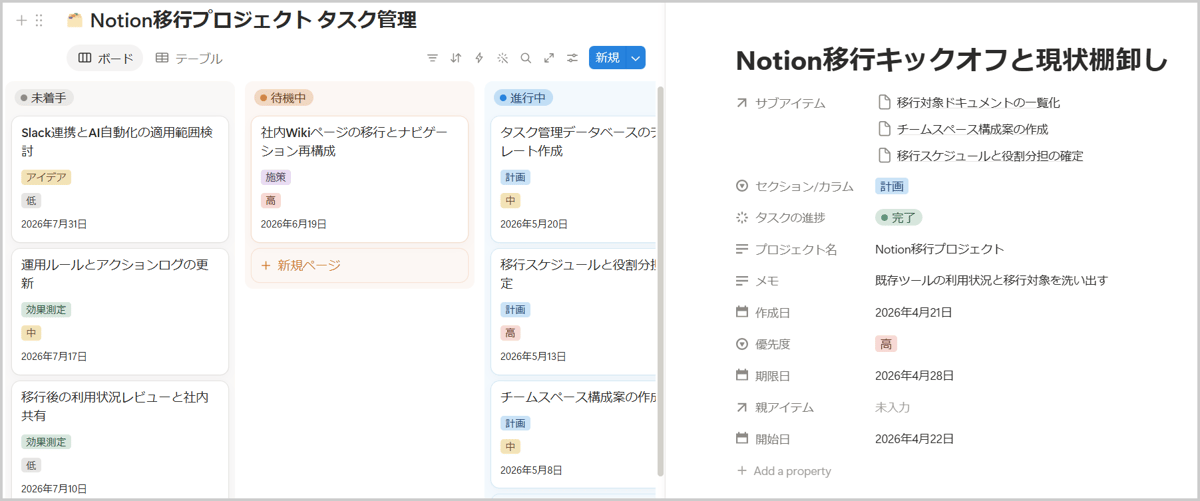Click the 待機中 column group header

[284, 98]
